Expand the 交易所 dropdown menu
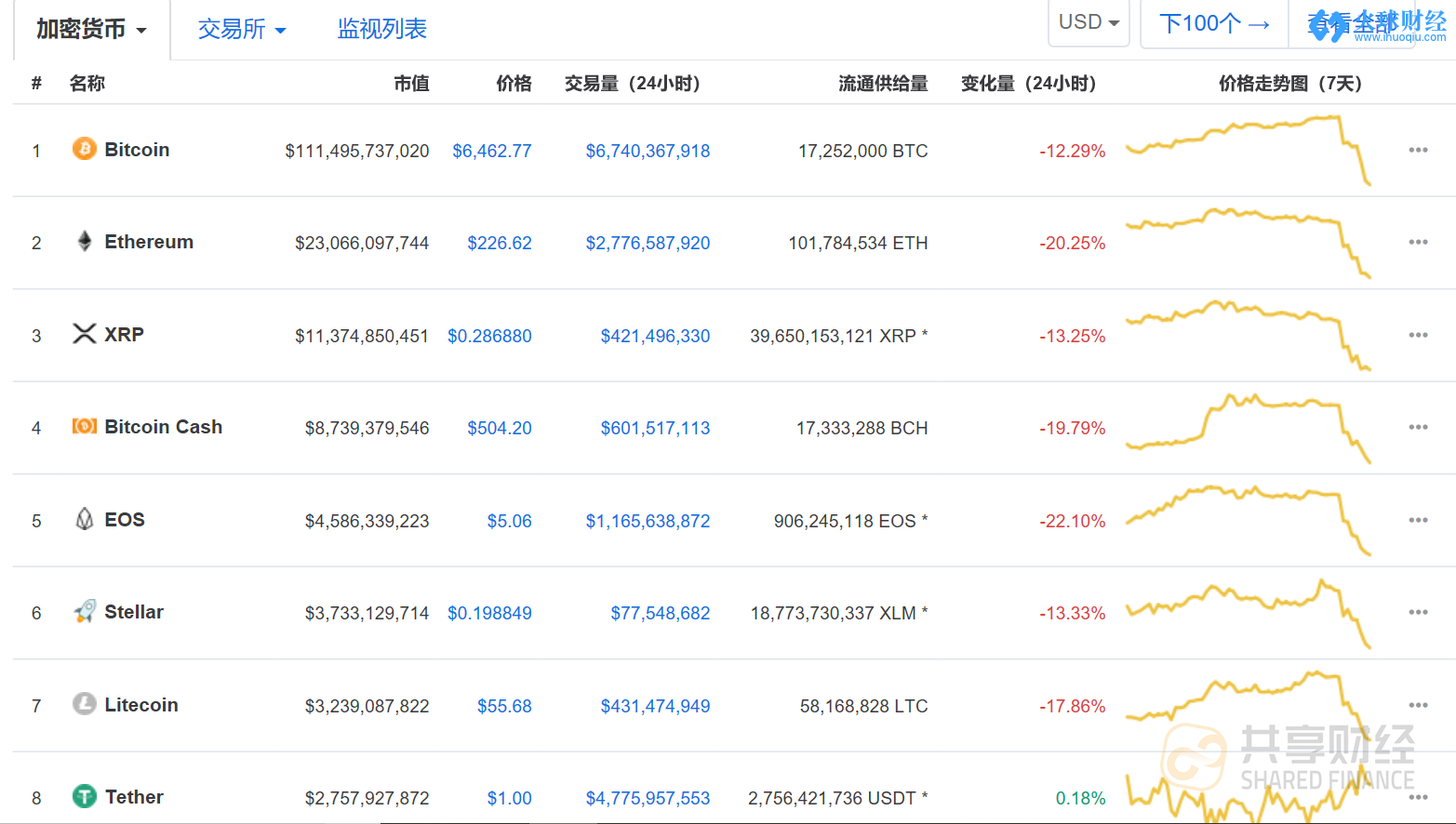 (242, 29)
